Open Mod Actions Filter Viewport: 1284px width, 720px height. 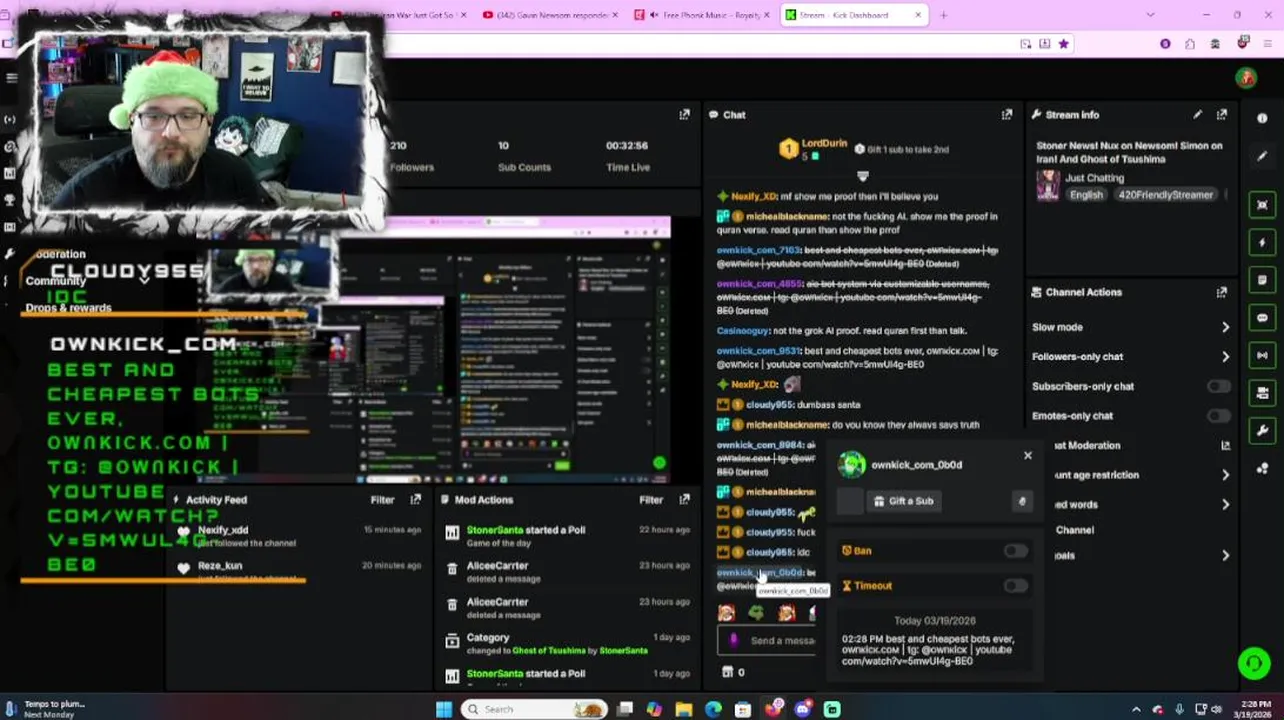[651, 500]
